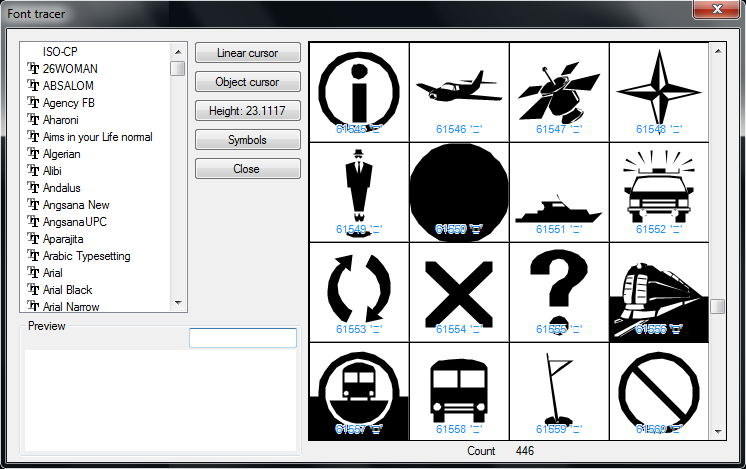Select the satellite symbol glyph

(559, 86)
